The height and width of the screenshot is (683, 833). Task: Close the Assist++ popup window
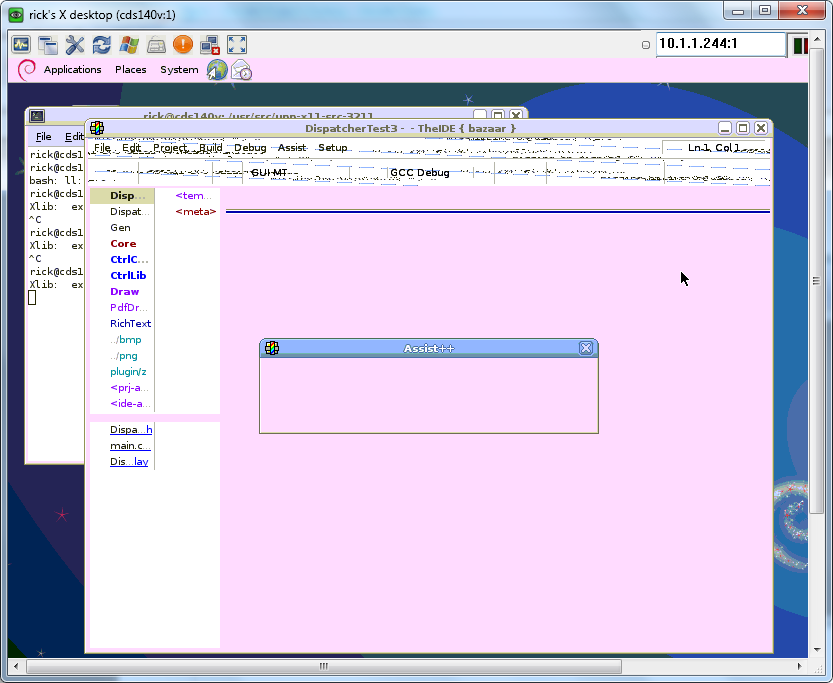tap(586, 348)
